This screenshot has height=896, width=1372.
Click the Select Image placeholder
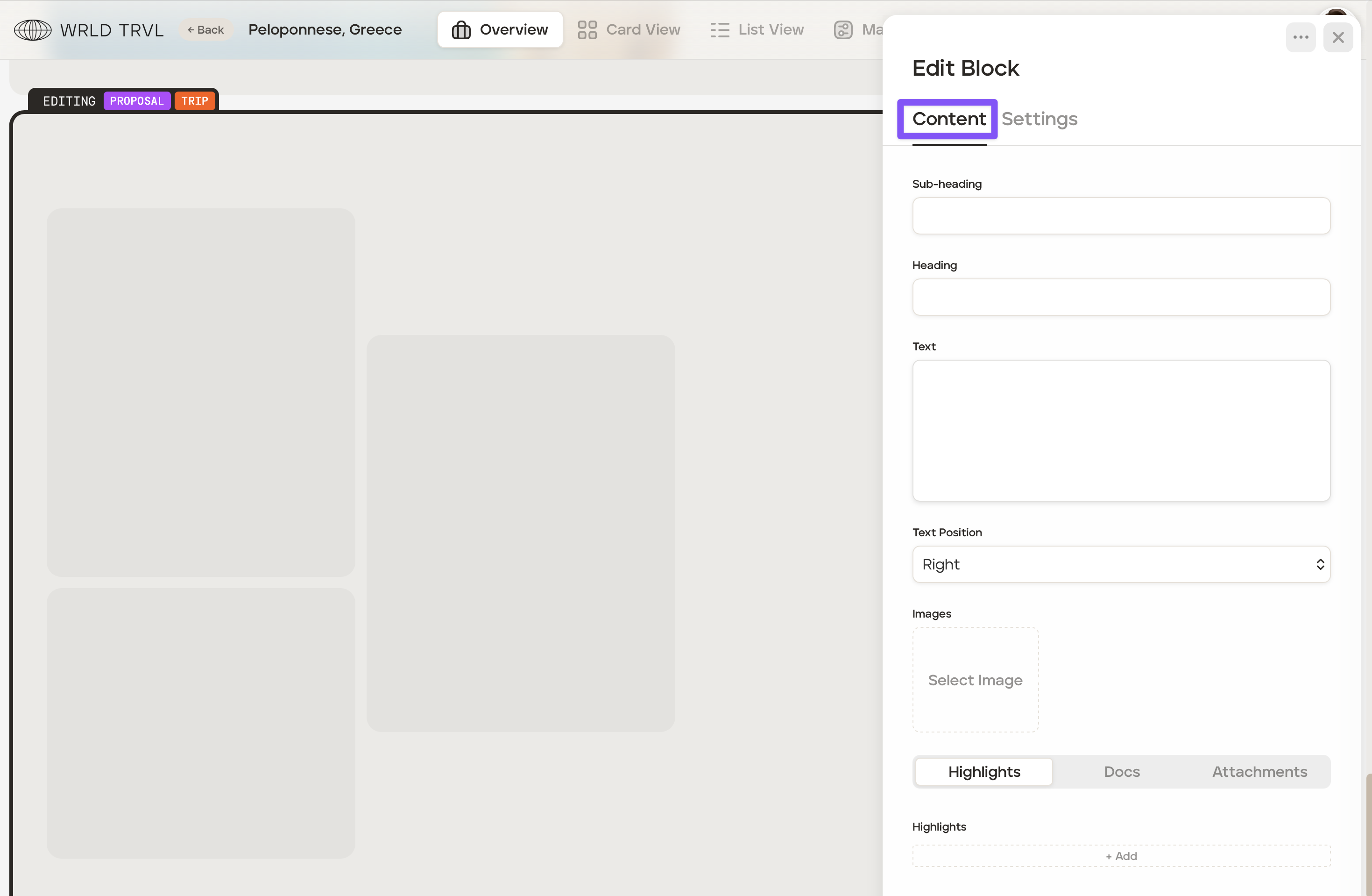[975, 680]
